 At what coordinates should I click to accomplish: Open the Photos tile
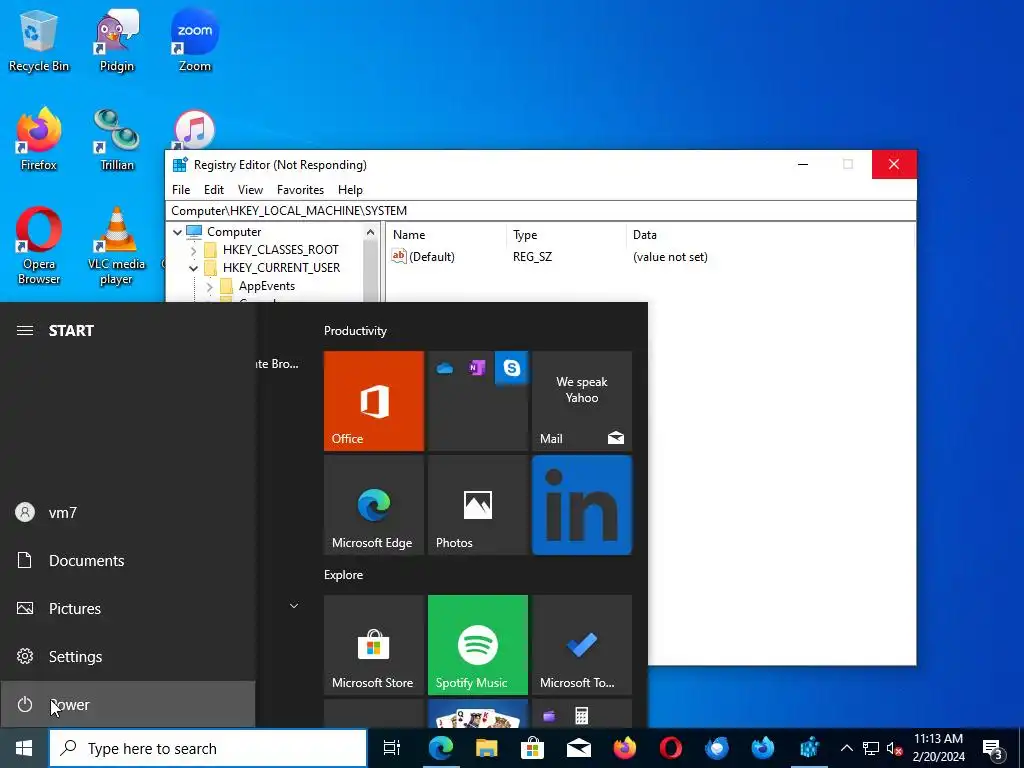click(x=477, y=505)
